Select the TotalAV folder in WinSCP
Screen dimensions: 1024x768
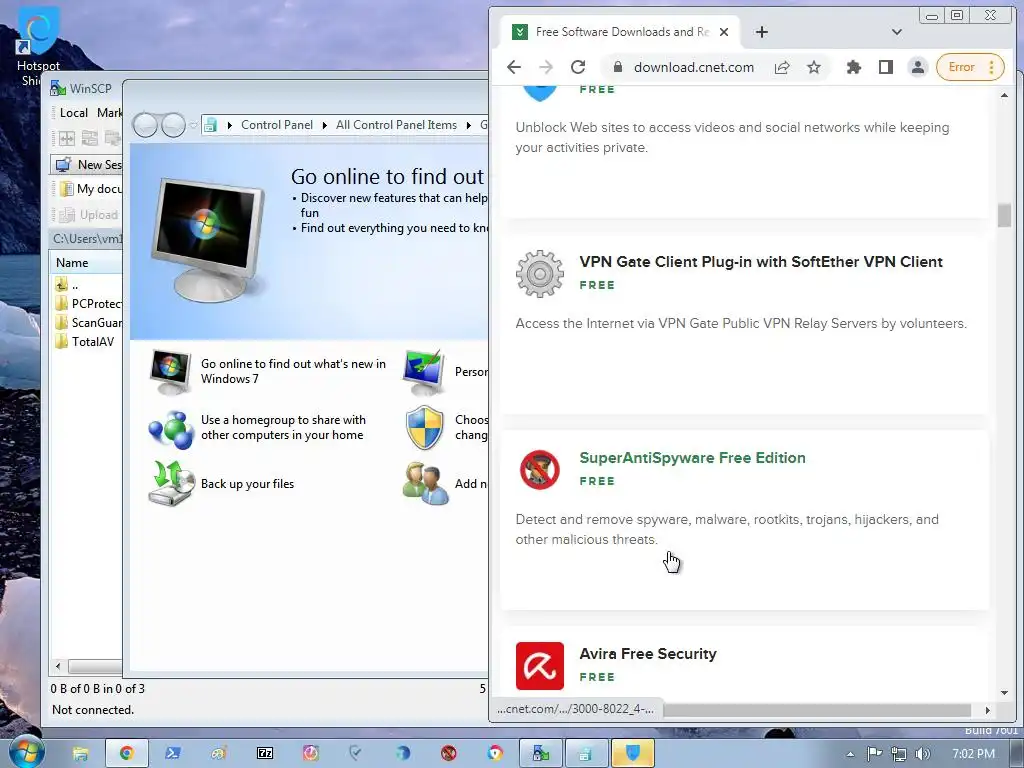point(85,342)
